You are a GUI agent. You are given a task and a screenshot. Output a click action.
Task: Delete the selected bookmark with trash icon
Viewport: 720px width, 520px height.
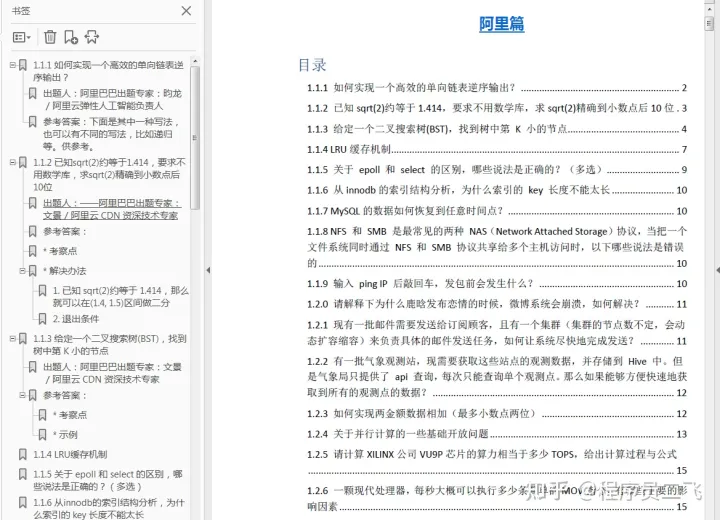click(50, 37)
